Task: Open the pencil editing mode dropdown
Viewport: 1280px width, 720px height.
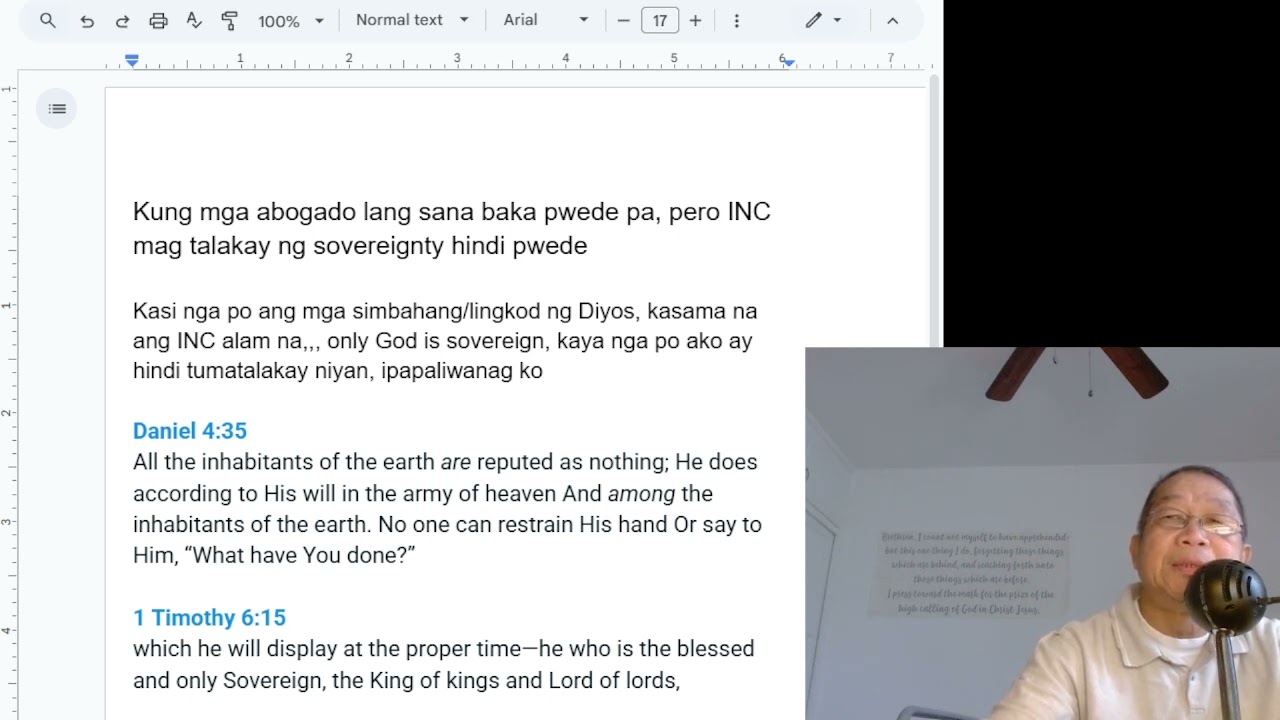Action: pos(824,20)
